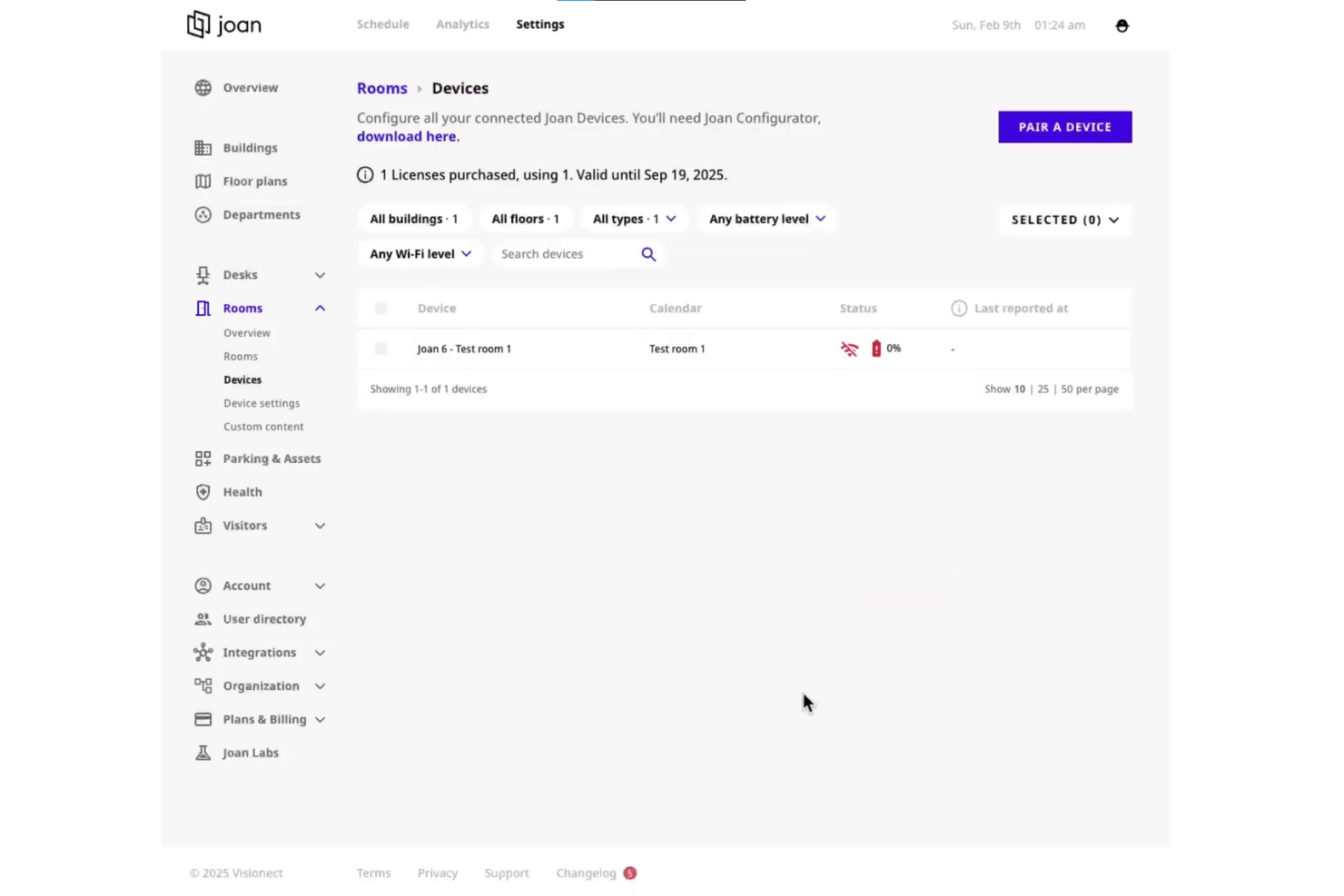
Task: Switch to the Analytics tab
Action: tap(462, 25)
